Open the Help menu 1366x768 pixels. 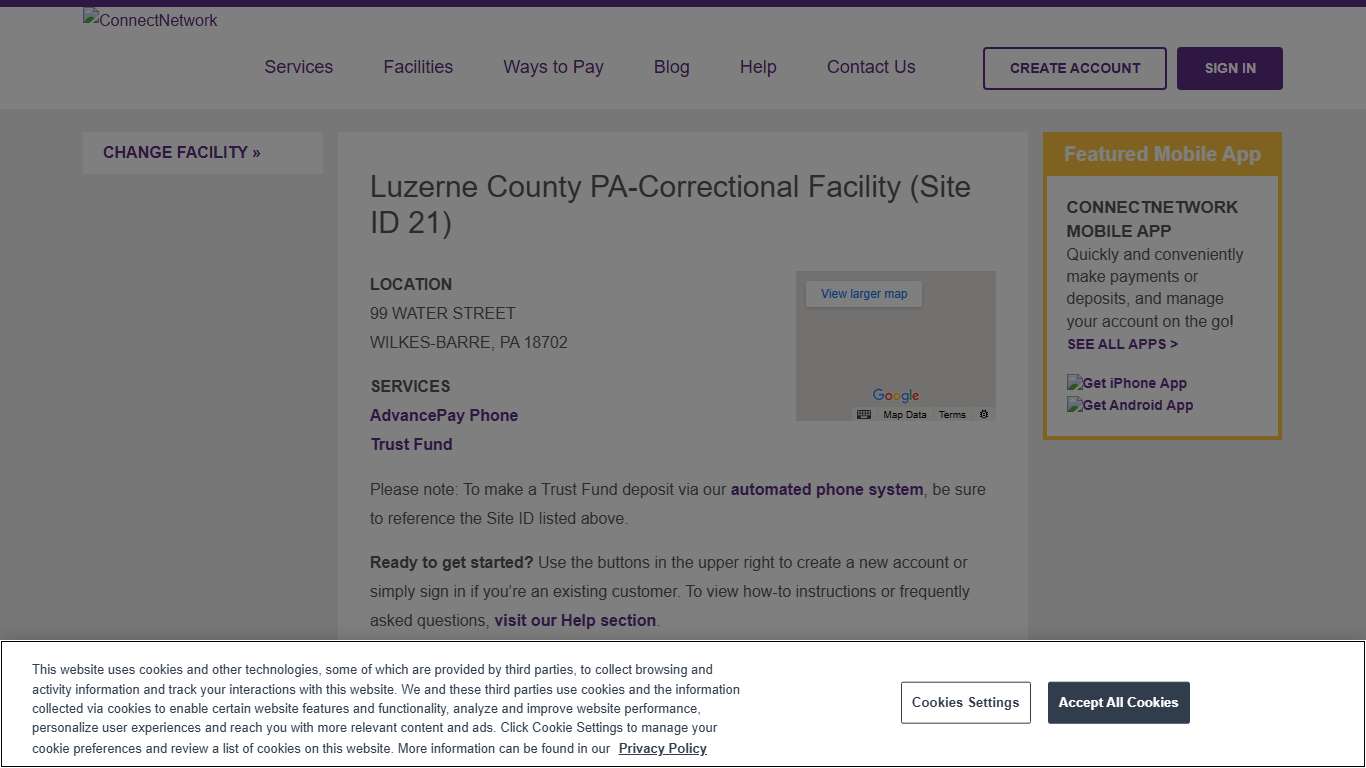(757, 67)
